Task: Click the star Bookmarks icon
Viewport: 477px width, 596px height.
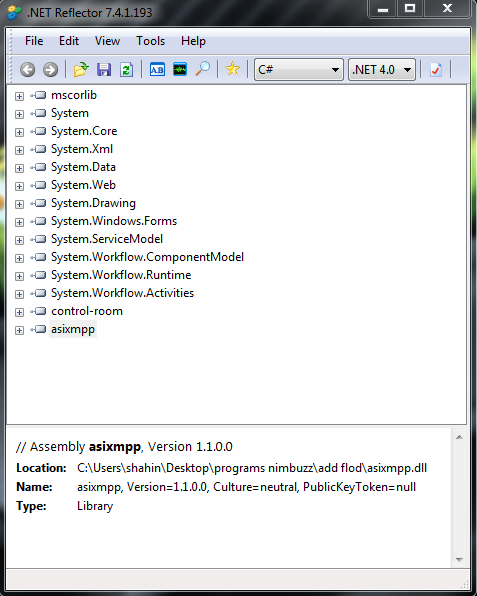Action: 232,69
